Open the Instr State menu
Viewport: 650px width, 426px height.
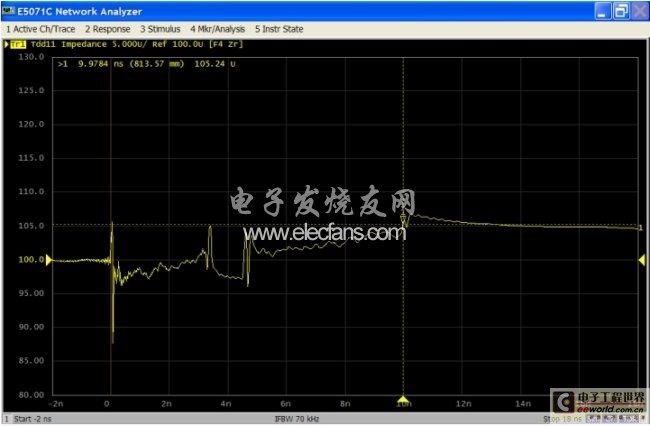coord(282,30)
